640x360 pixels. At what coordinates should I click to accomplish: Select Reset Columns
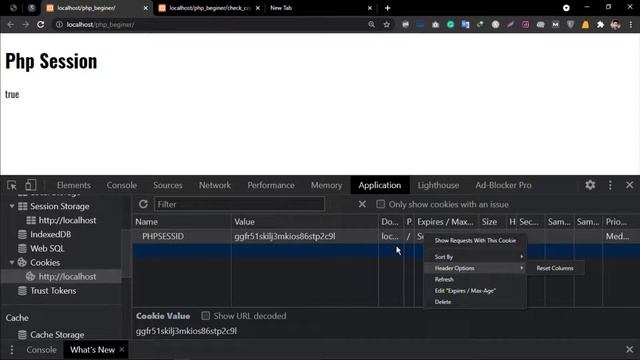(555, 268)
